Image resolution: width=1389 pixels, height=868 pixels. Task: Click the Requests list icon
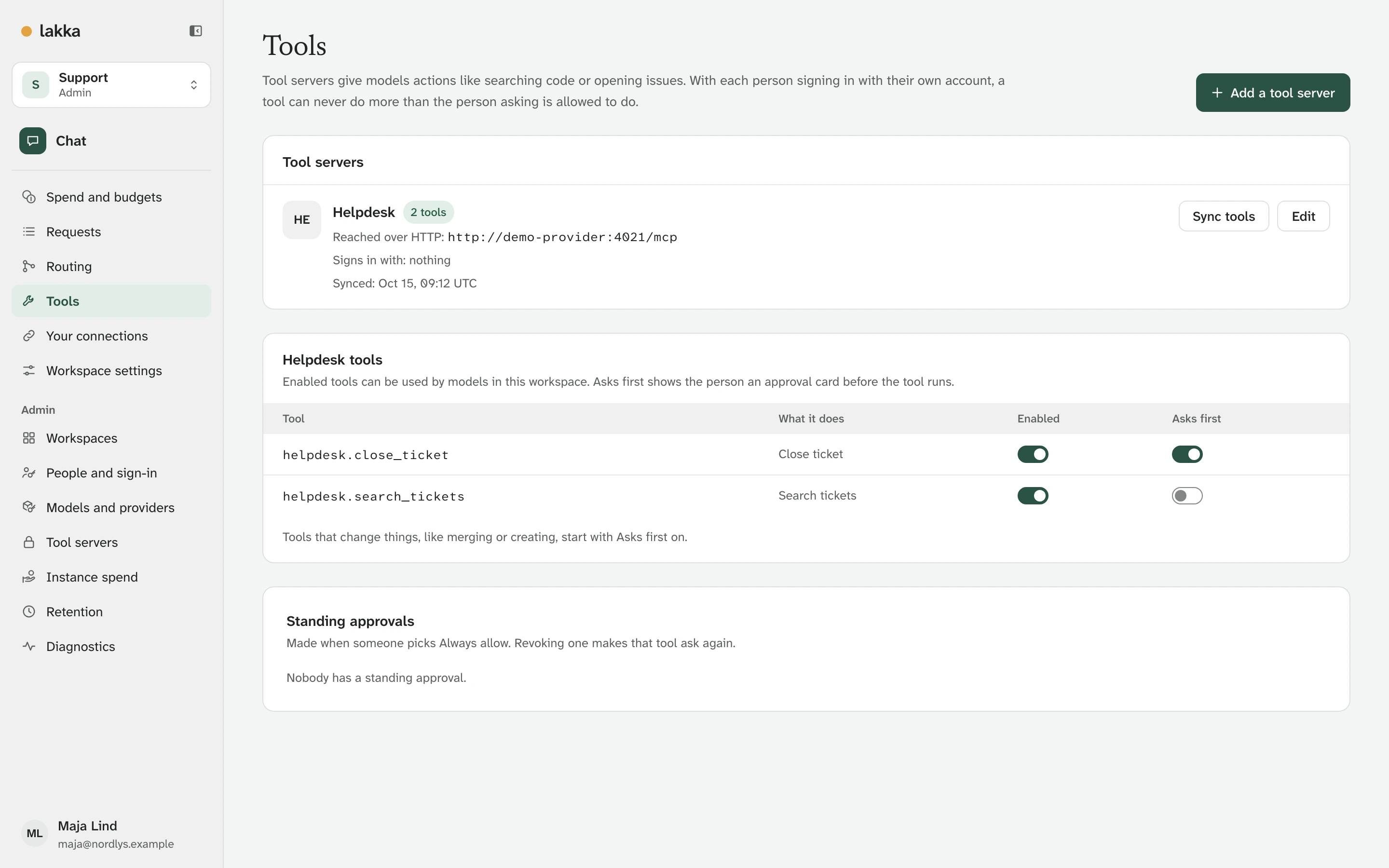pos(29,232)
